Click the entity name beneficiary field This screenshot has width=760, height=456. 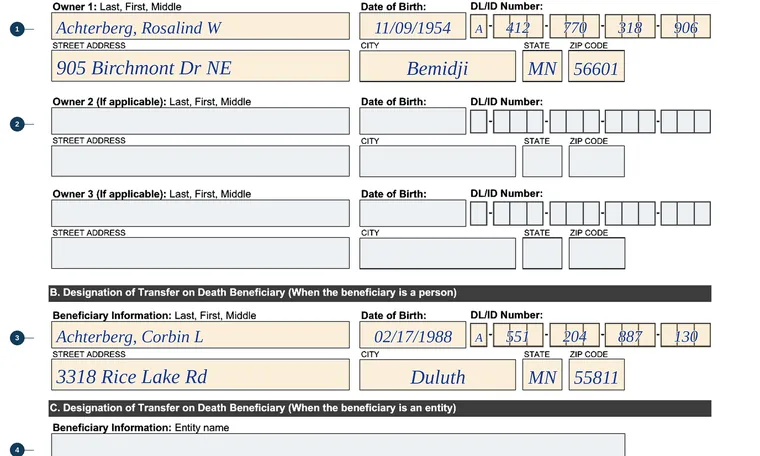pos(338,445)
